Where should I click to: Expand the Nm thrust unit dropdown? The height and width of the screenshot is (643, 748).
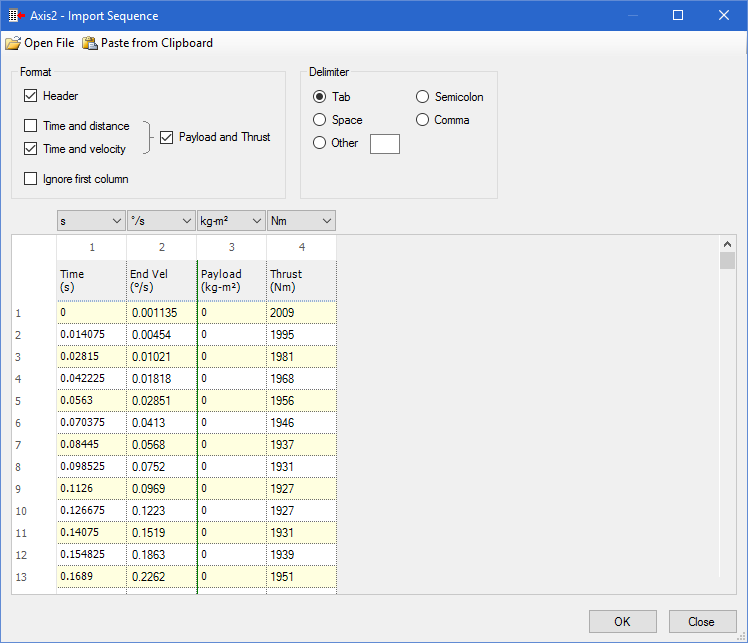point(301,220)
